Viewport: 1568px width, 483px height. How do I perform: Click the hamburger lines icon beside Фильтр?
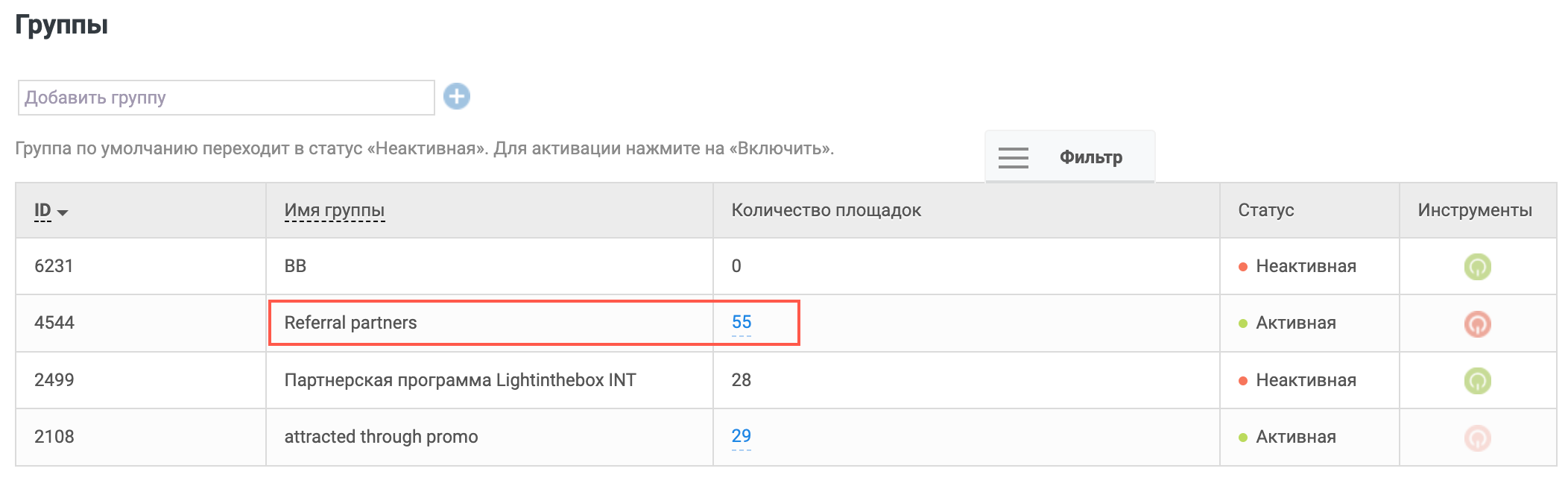(1014, 157)
